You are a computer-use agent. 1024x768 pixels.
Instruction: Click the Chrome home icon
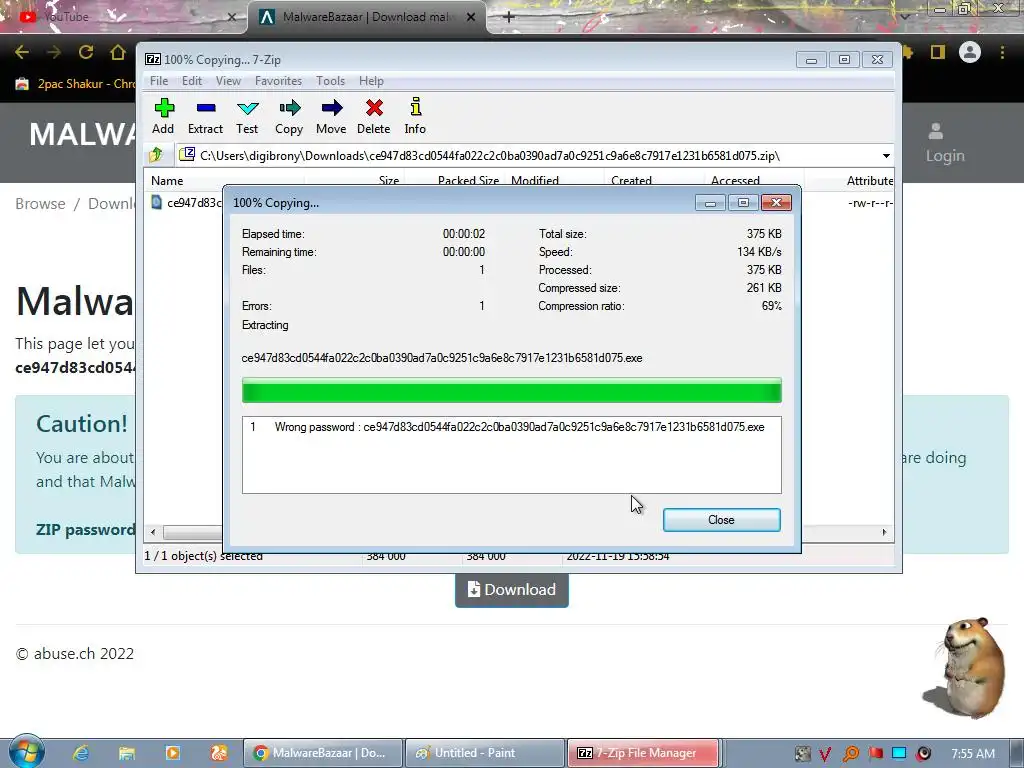click(118, 53)
